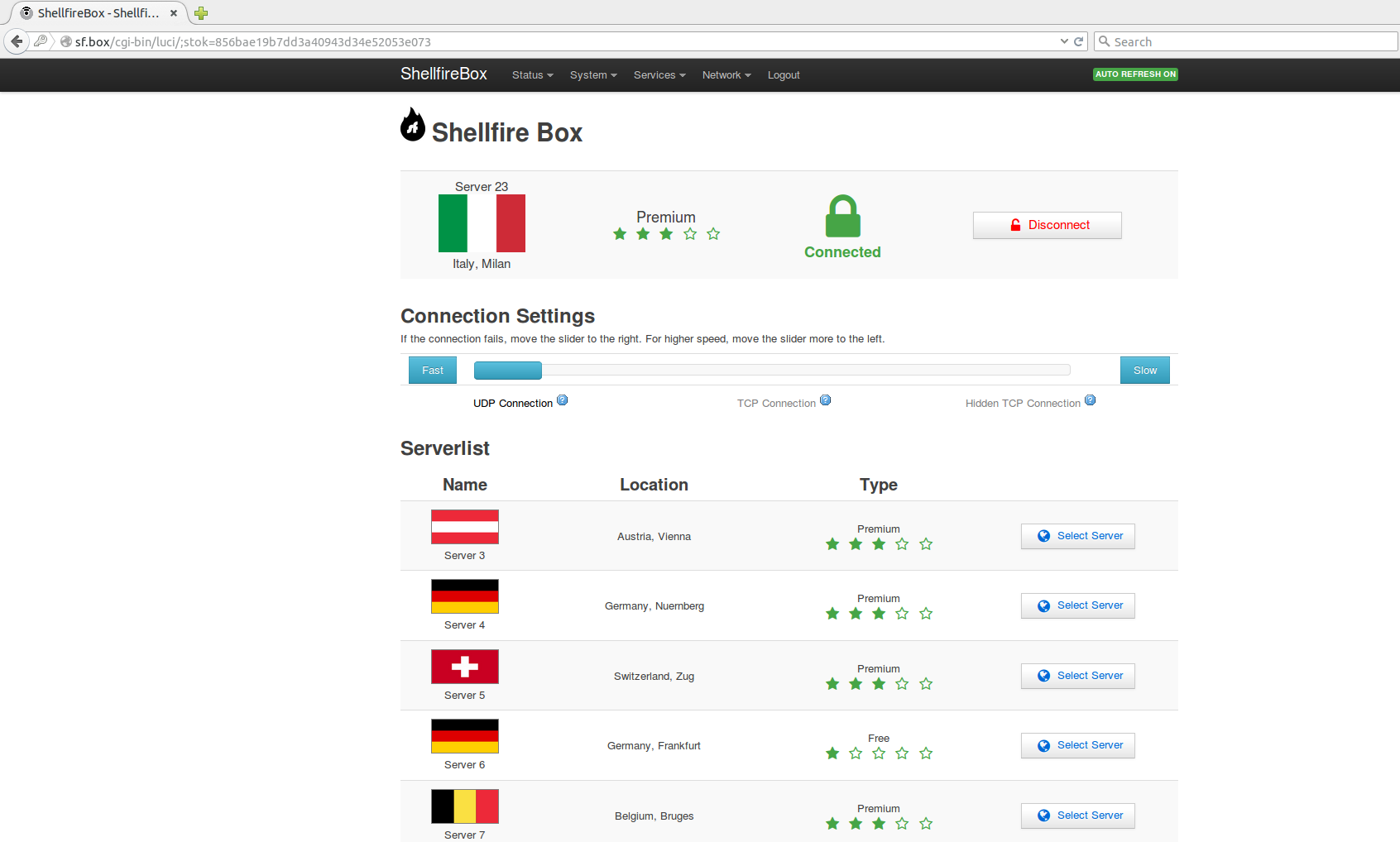Select Server 3 Austria, Vienna
Viewport: 1400px width, 842px height.
1078,536
